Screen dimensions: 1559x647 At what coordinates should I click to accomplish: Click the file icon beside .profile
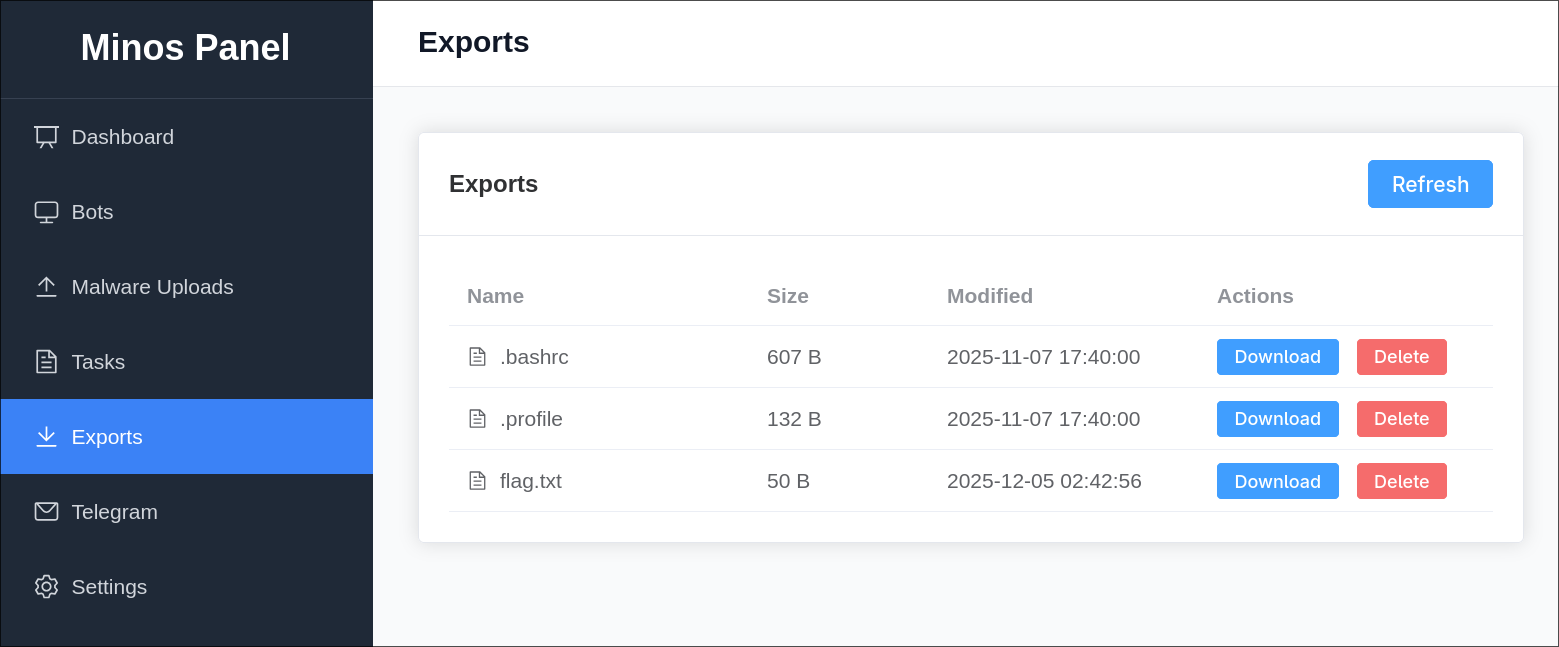tap(477, 419)
